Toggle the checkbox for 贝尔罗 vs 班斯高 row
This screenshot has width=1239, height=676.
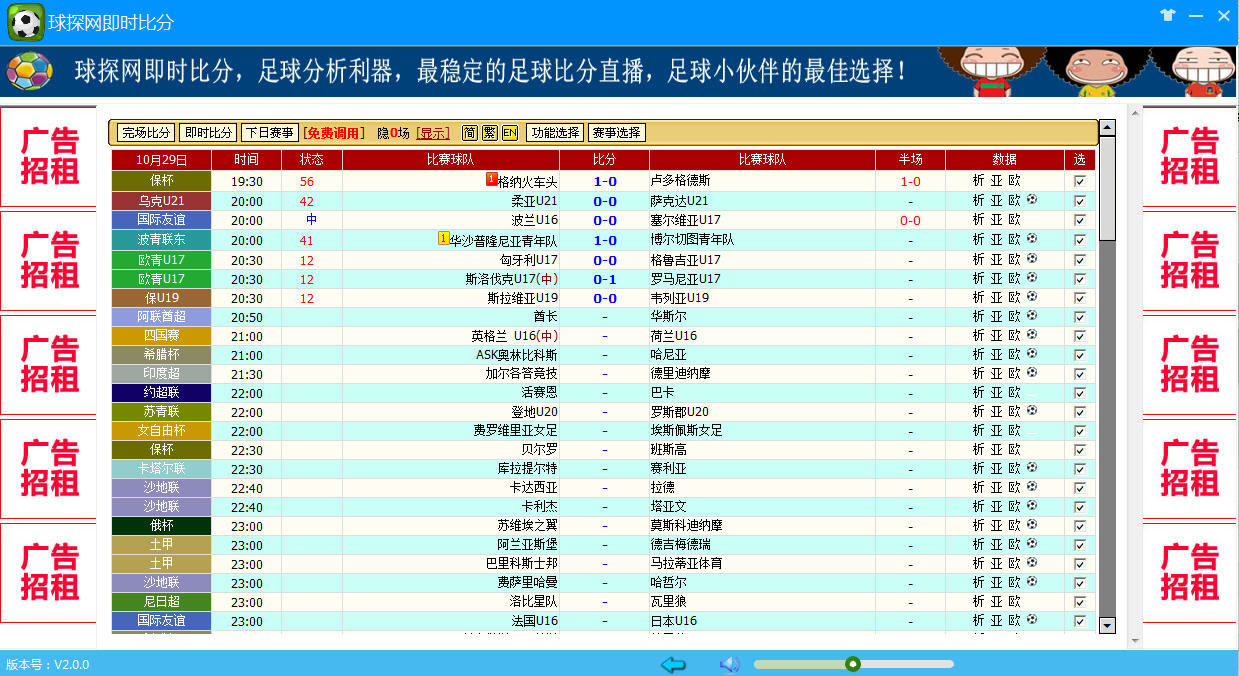pos(1079,450)
